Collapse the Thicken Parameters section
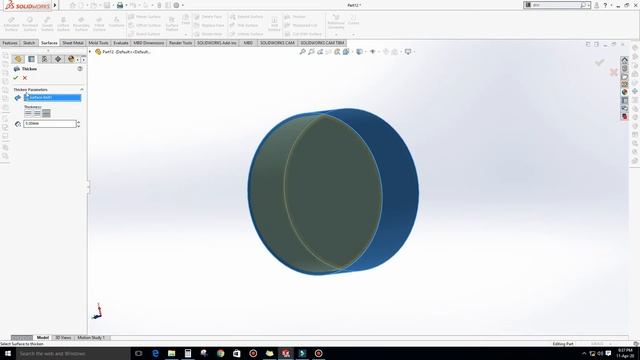 pyautogui.click(x=82, y=89)
